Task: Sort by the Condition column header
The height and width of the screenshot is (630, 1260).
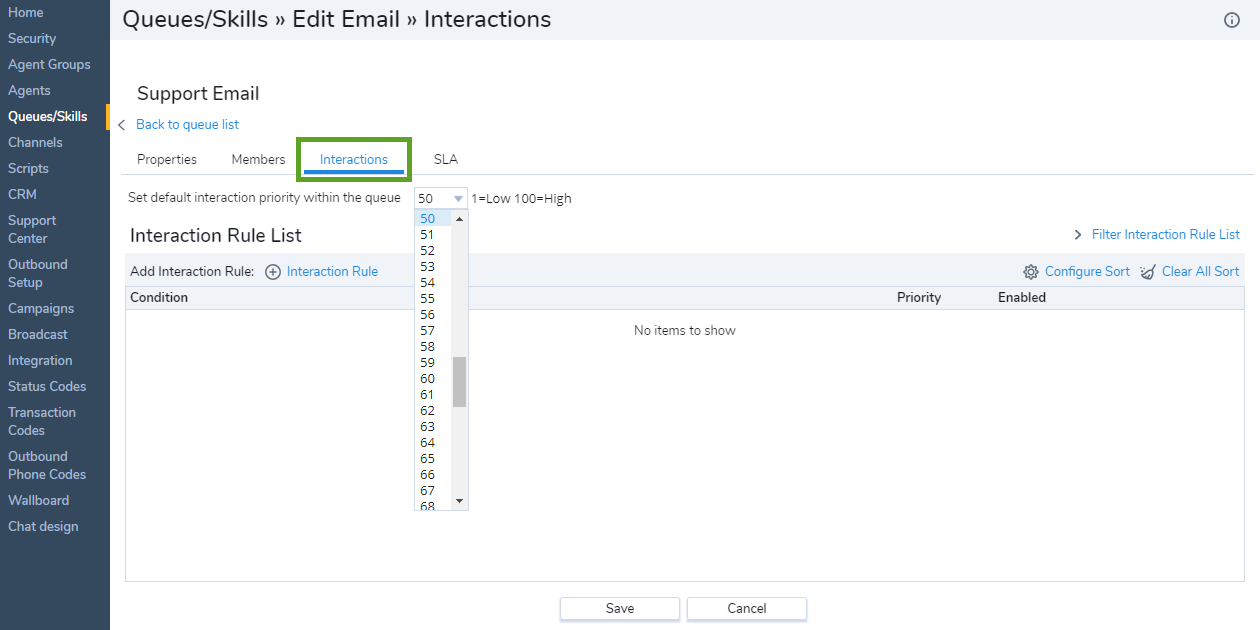Action: pos(159,298)
